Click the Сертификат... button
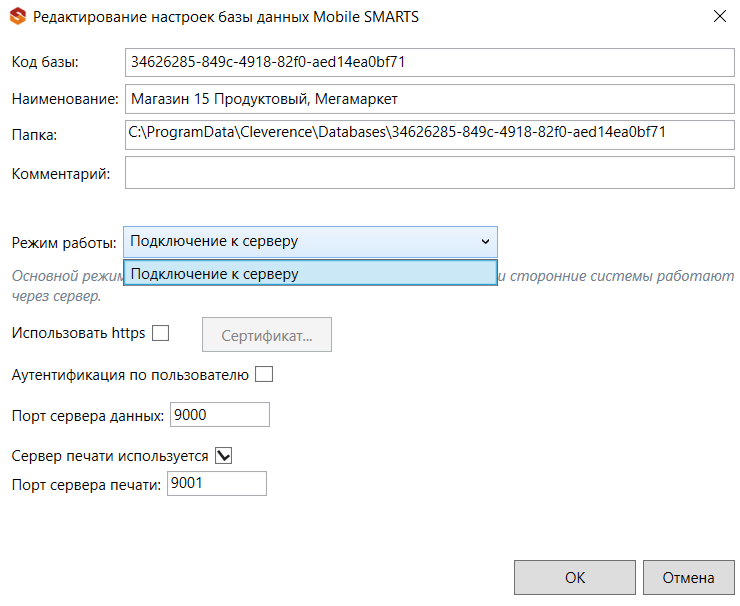The image size is (740, 606). [x=267, y=335]
